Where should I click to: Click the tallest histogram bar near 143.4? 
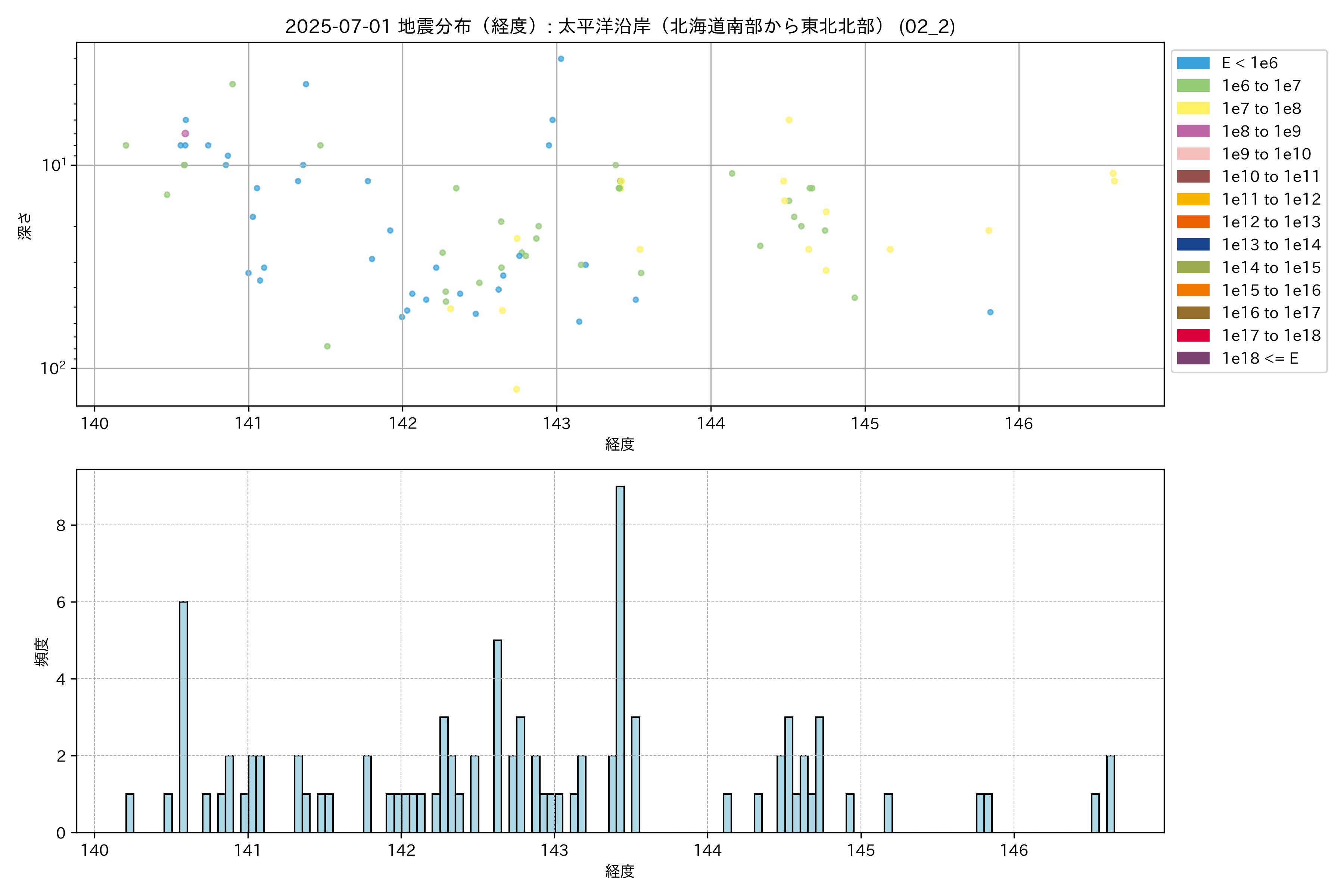click(620, 657)
